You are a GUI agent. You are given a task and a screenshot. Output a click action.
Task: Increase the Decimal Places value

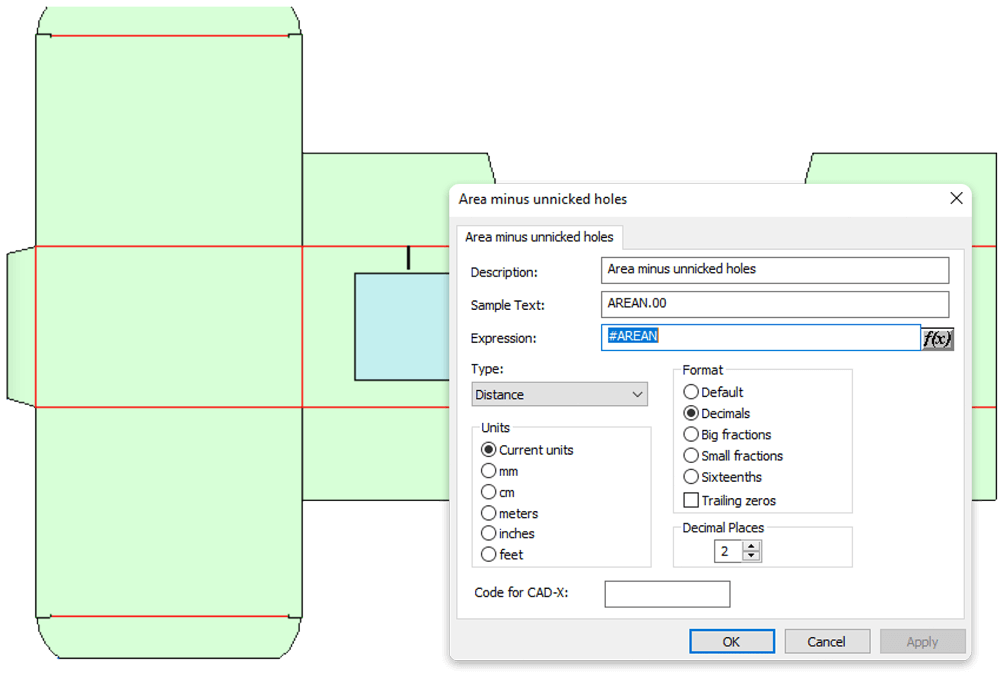(752, 546)
